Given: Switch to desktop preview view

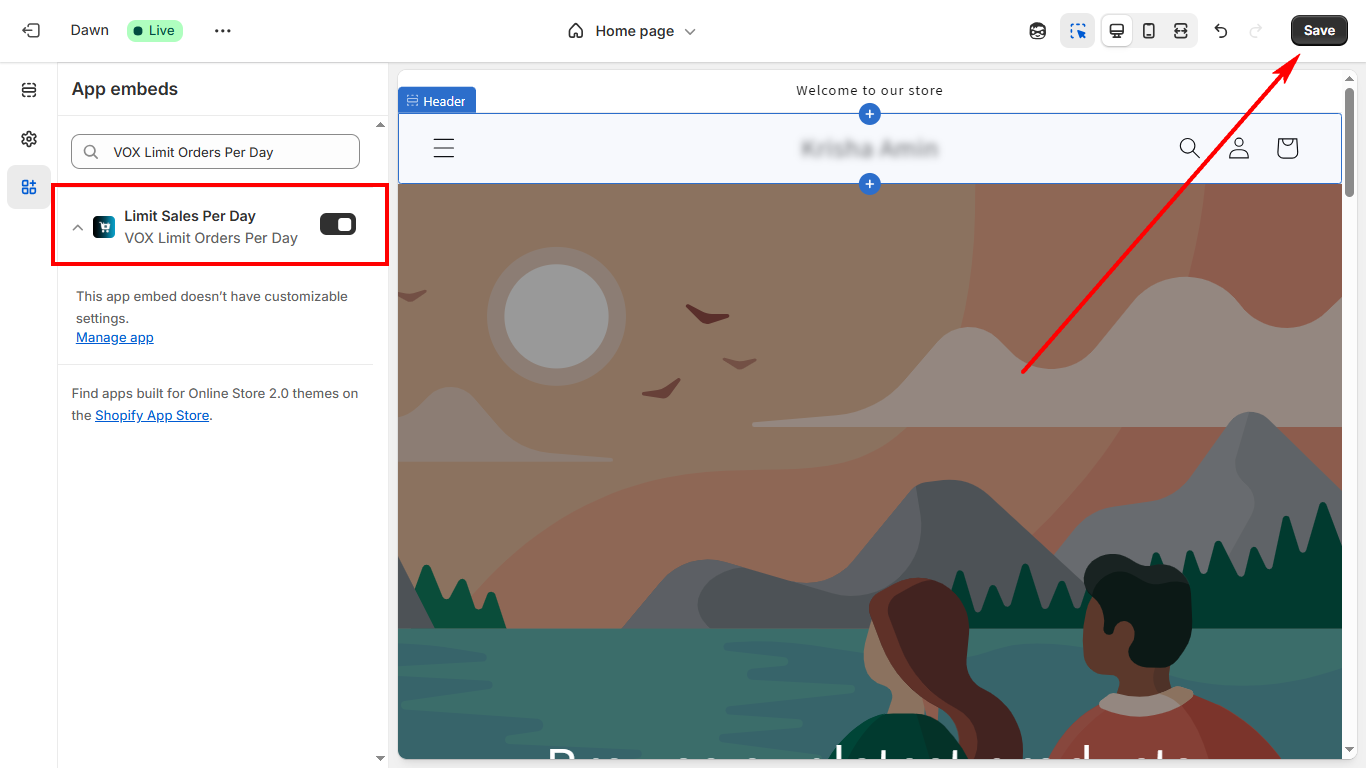Looking at the screenshot, I should 1117,31.
